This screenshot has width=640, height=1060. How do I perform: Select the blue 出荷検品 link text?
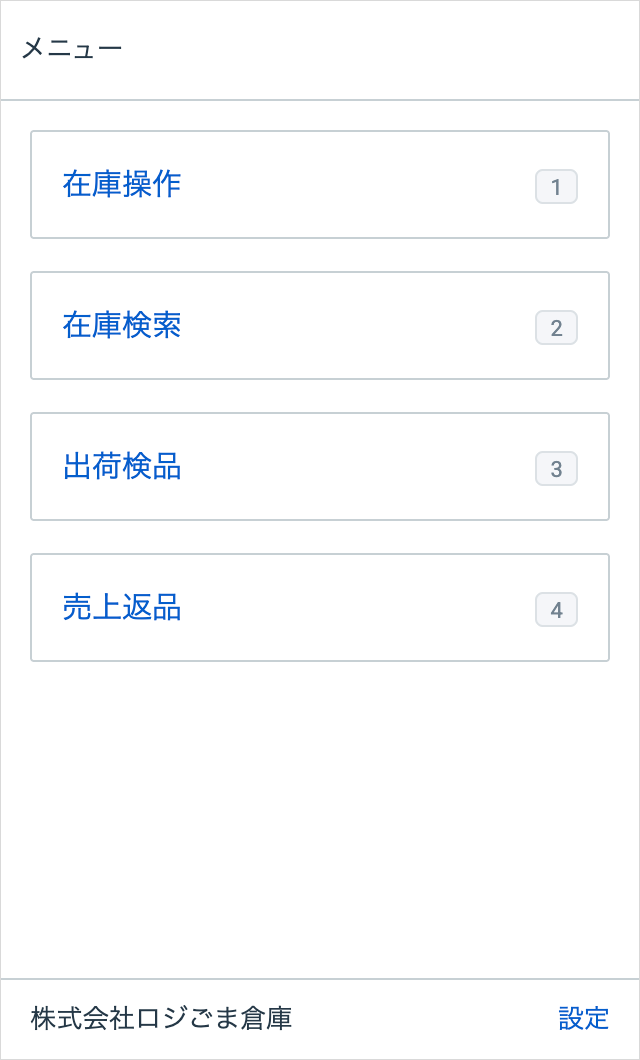click(x=122, y=467)
